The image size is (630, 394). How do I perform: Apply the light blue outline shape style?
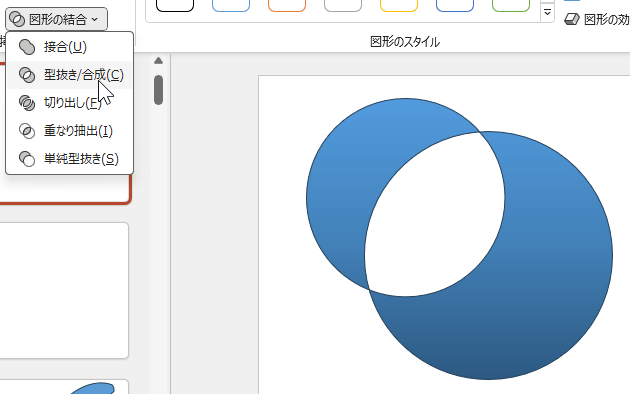pyautogui.click(x=231, y=6)
